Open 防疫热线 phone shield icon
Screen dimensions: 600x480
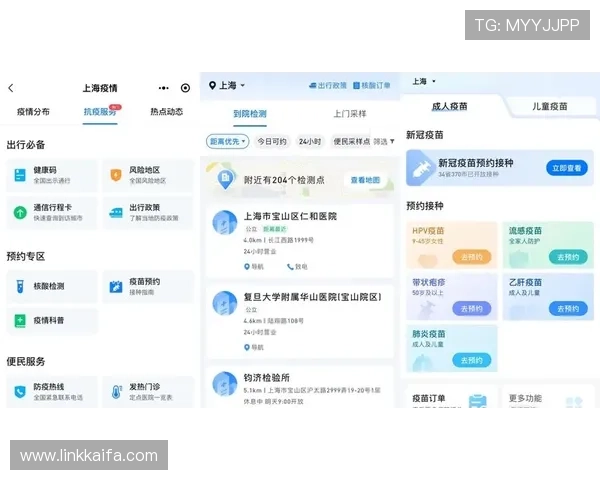(x=20, y=392)
